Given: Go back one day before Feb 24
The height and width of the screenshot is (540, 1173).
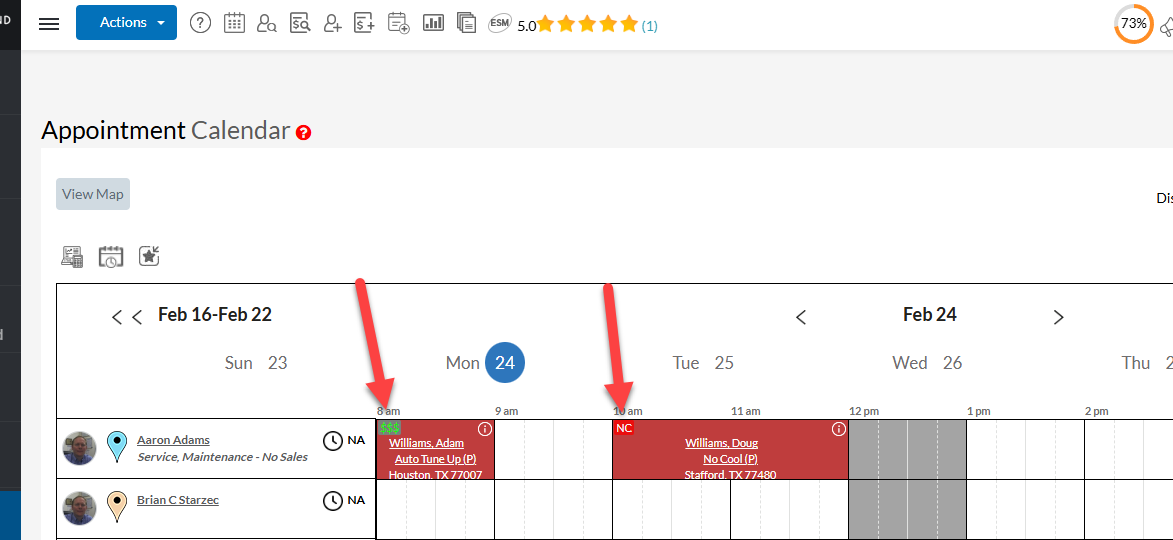Looking at the screenshot, I should coord(801,317).
